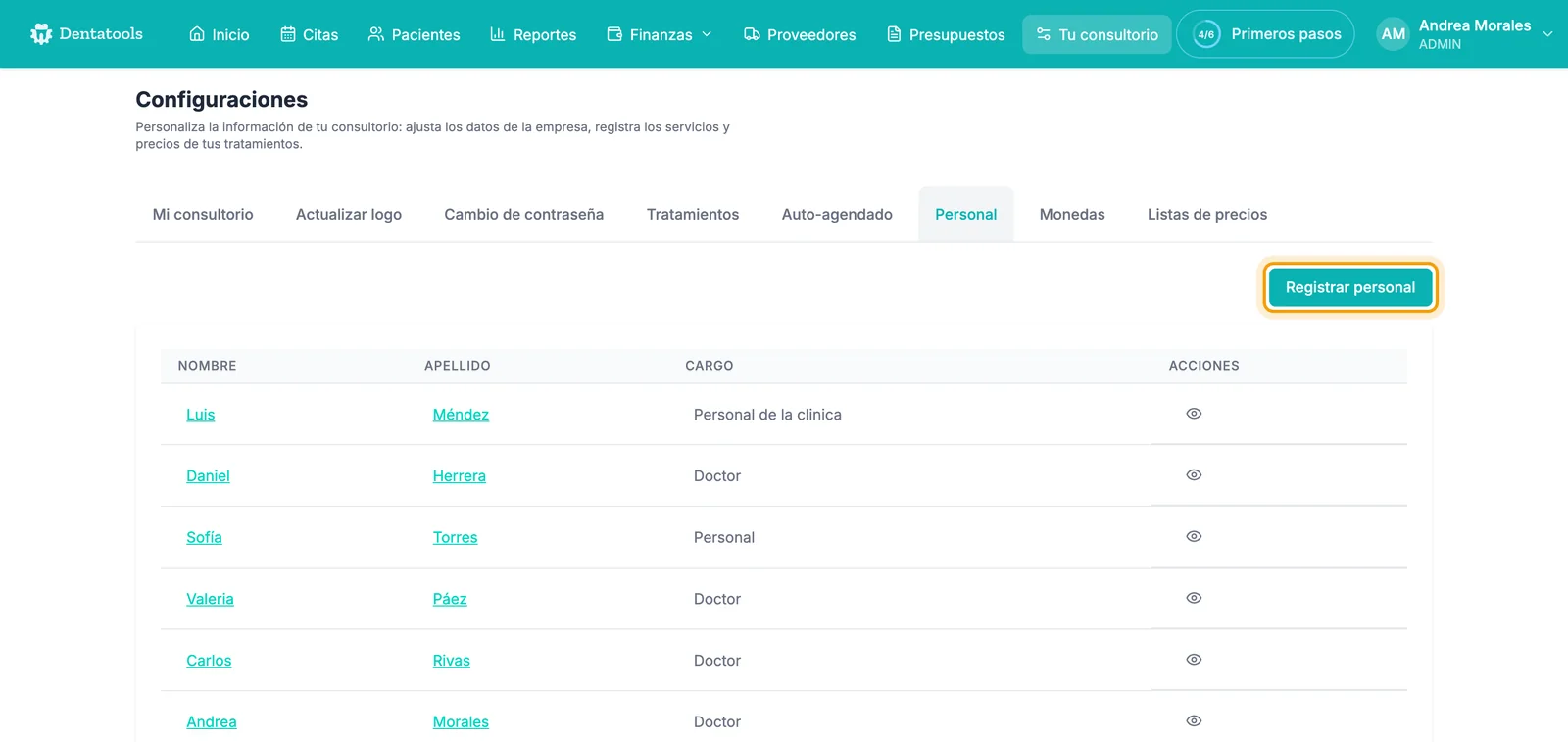Open the Luis name link
Viewport: 1568px width, 742px height.
[x=201, y=415]
